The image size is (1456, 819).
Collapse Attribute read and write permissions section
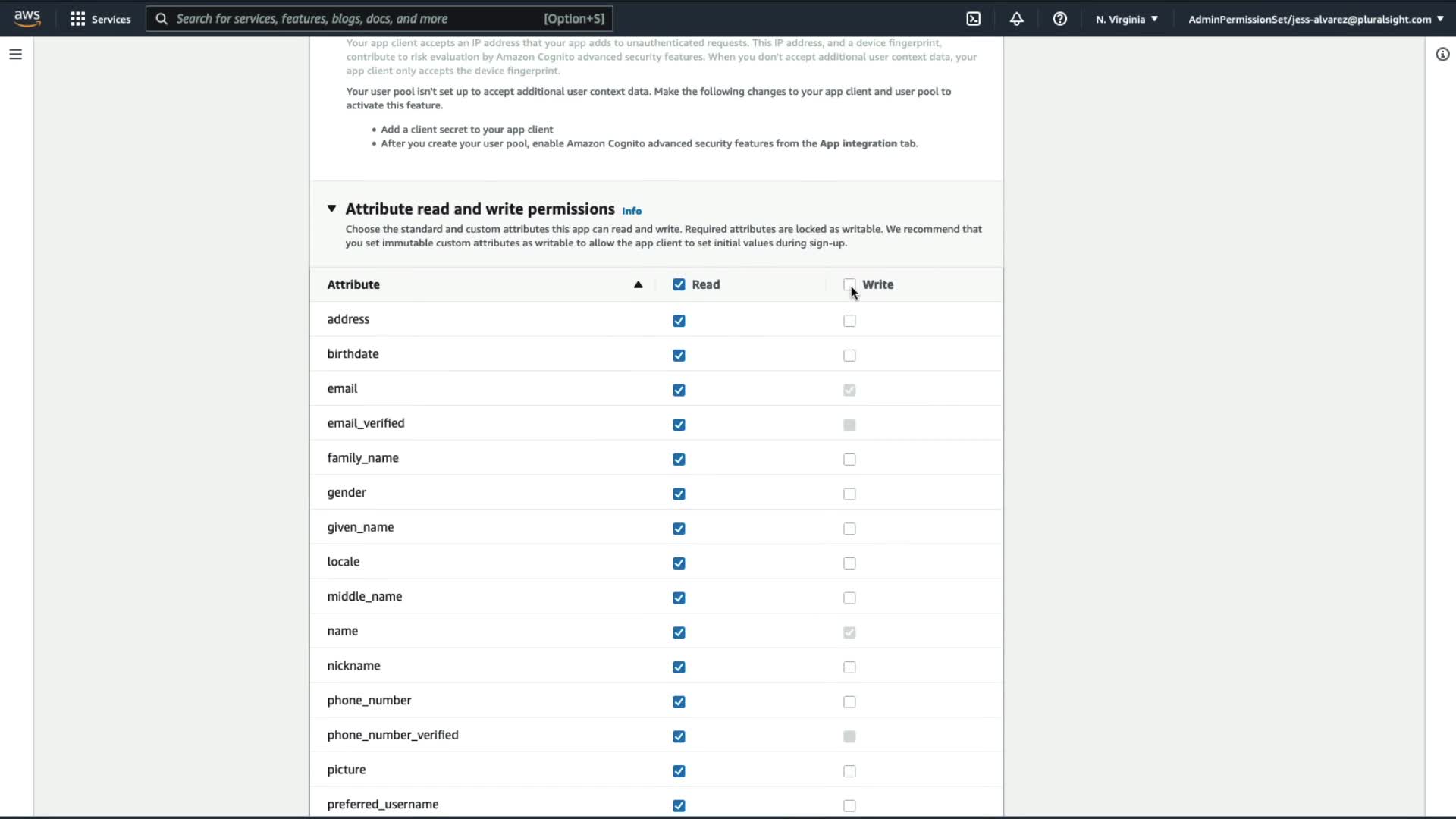point(331,209)
